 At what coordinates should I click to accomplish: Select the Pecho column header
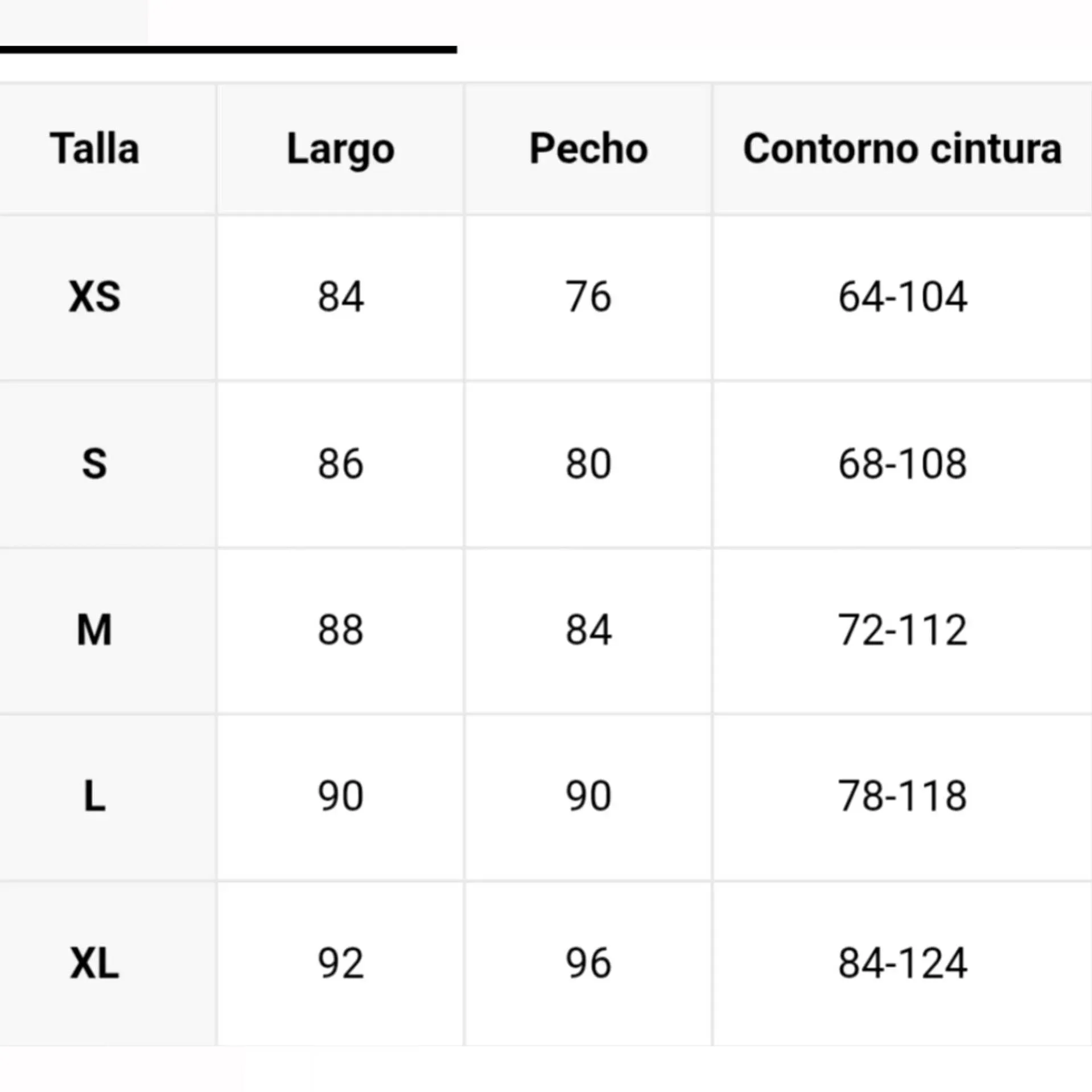(x=588, y=149)
